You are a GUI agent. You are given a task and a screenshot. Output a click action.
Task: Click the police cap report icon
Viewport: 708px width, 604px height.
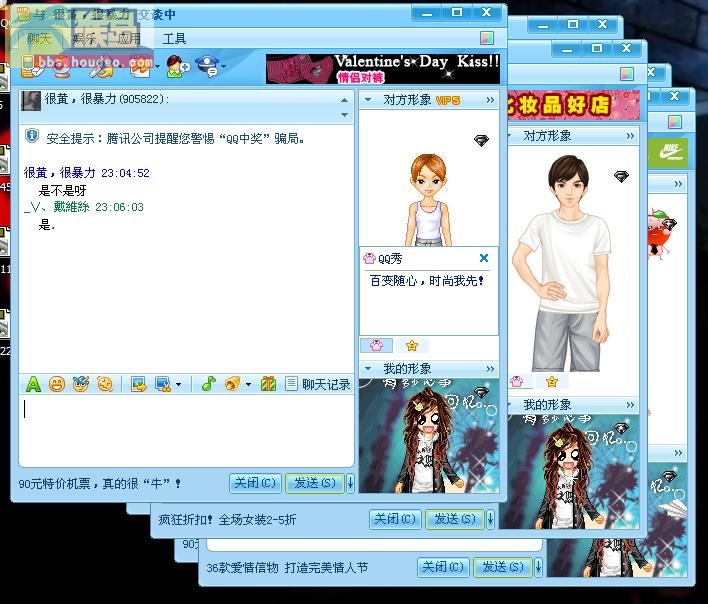tap(208, 66)
